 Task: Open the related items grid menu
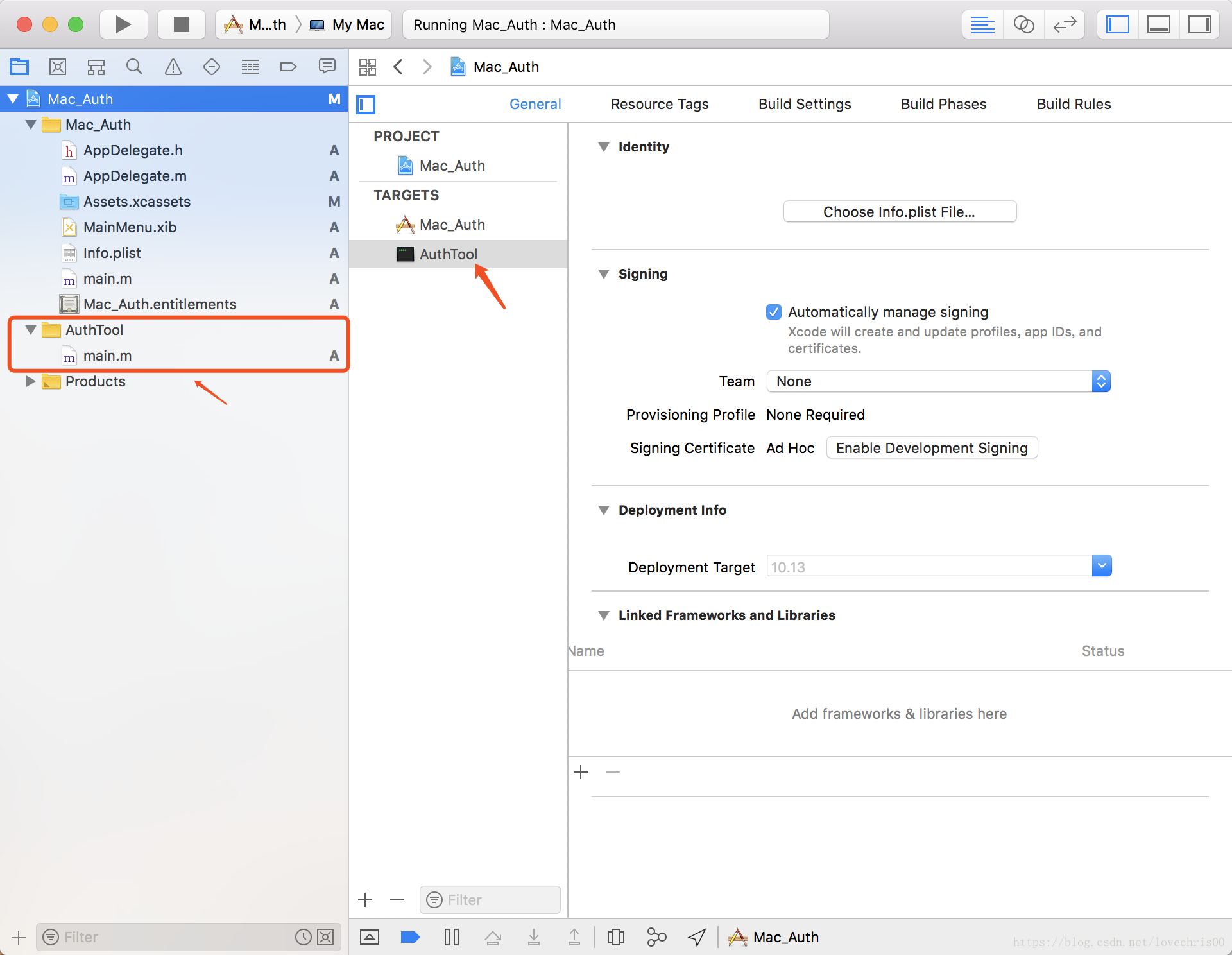point(368,67)
